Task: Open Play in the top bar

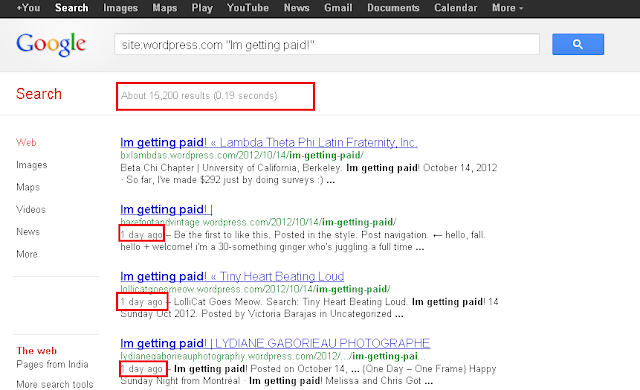Action: [202, 8]
